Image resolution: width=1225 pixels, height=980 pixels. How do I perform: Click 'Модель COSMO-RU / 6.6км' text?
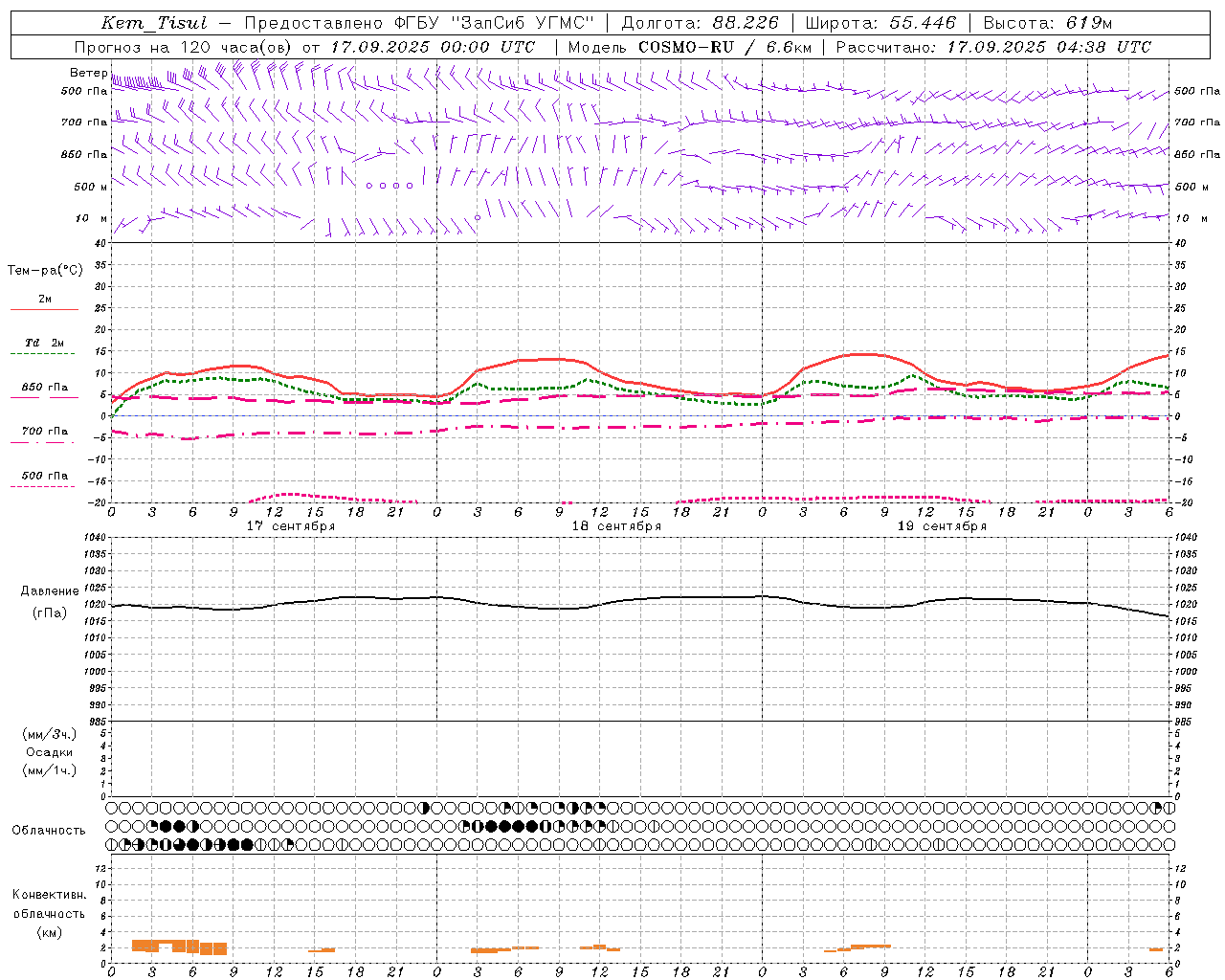point(690,47)
